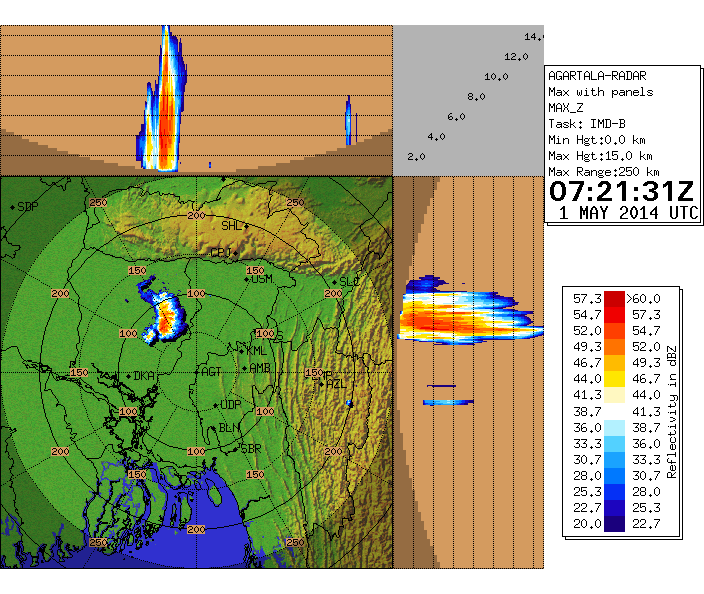Select the pale cream swatch right of 41.3
The height and width of the screenshot is (594, 704).
[614, 395]
